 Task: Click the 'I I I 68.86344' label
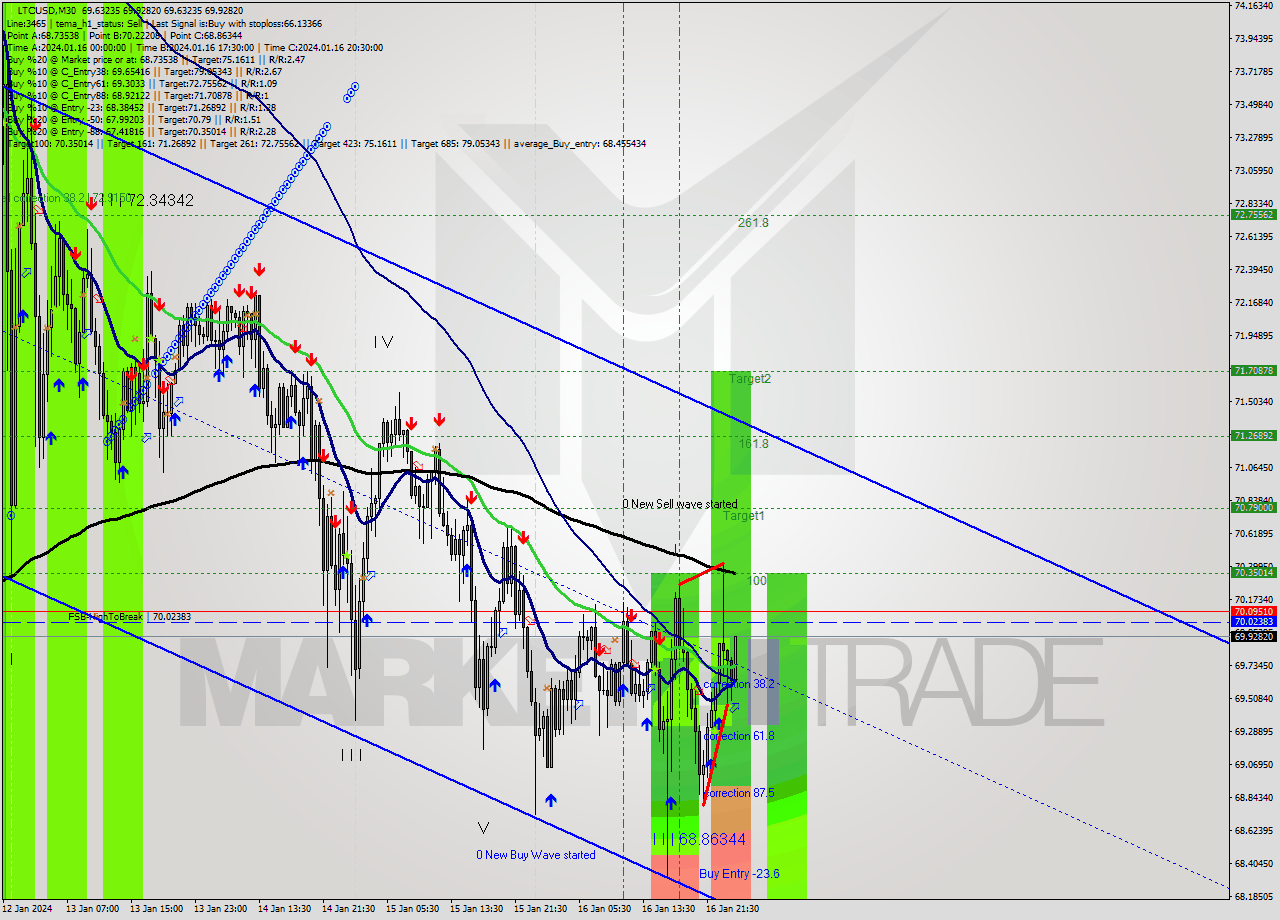pyautogui.click(x=698, y=840)
